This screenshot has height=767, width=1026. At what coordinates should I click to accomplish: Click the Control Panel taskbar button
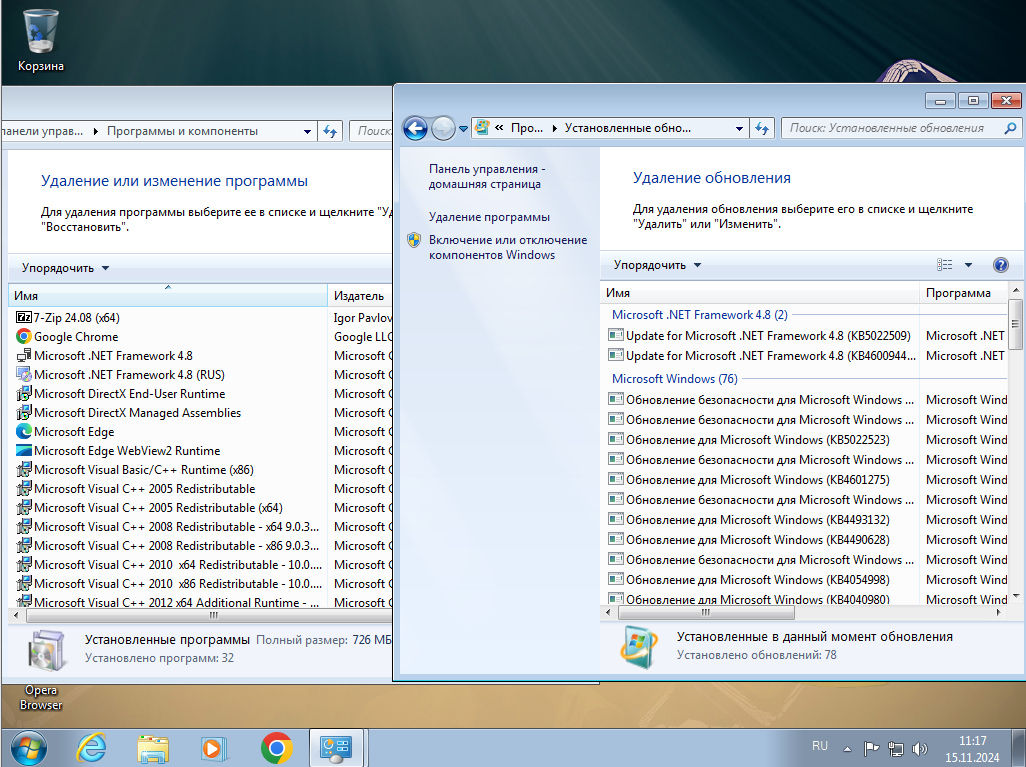(x=336, y=748)
